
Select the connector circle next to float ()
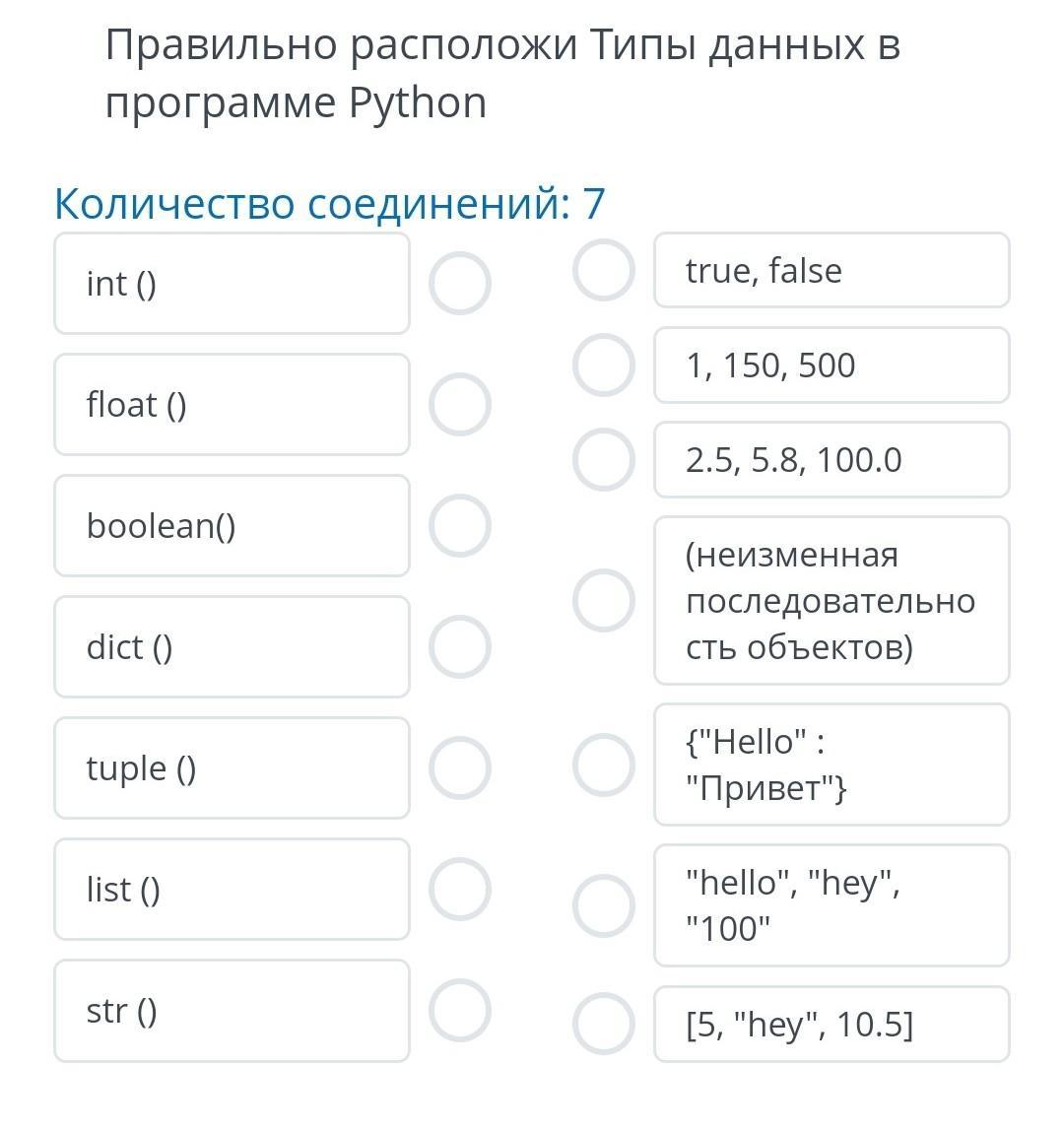[x=460, y=404]
